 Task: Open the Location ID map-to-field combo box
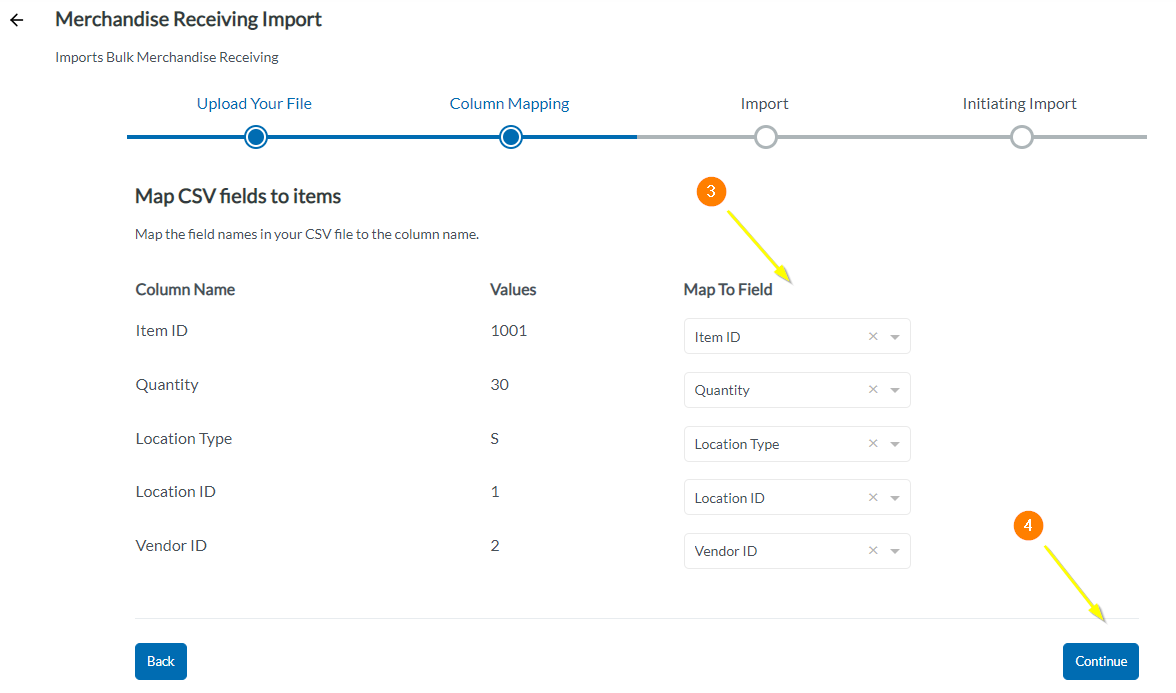(797, 498)
